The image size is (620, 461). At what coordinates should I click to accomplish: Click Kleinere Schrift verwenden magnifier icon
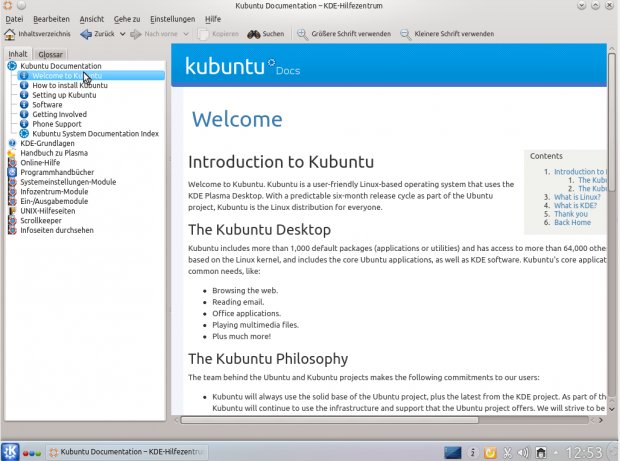[405, 34]
